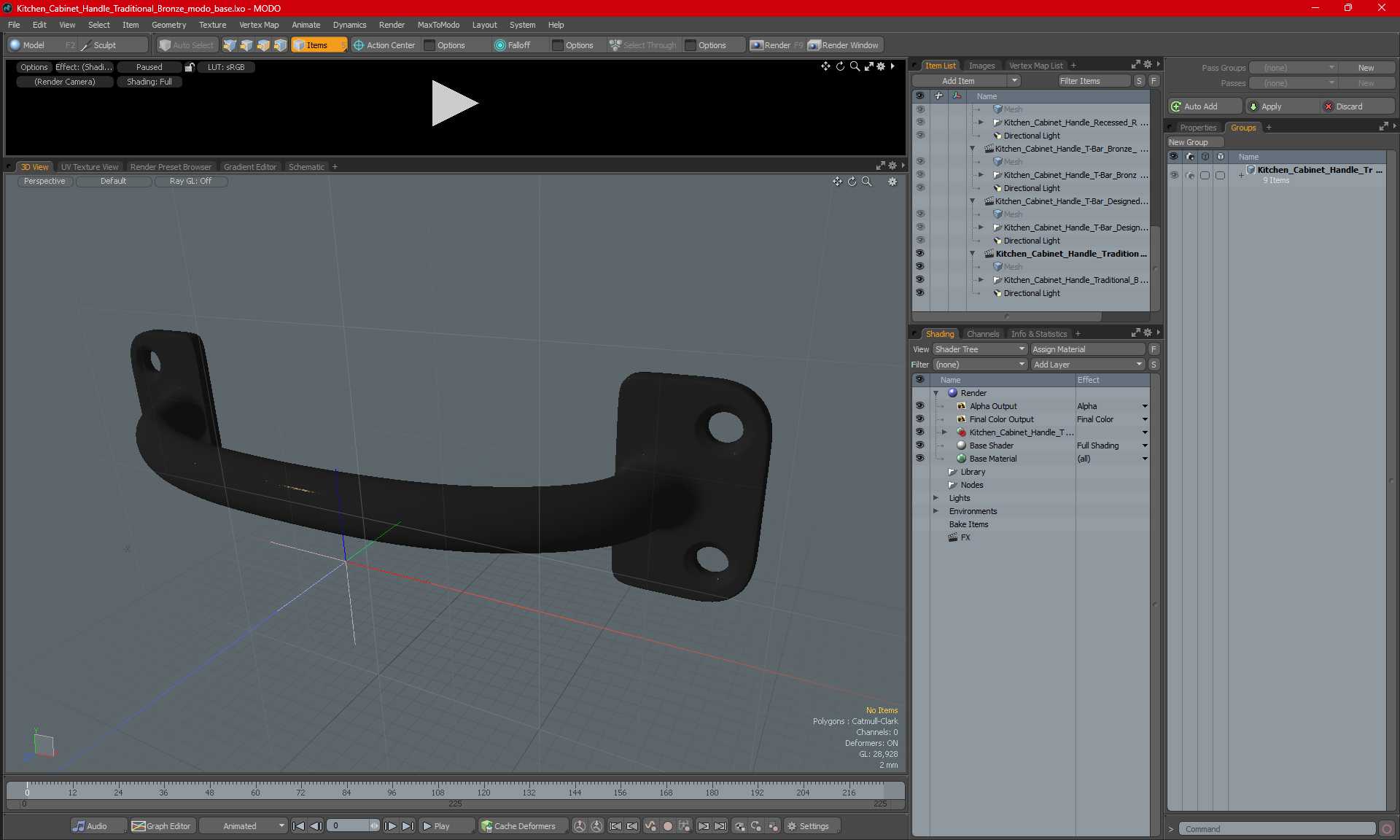
Task: Click the record keyframe circle icon
Action: click(667, 826)
